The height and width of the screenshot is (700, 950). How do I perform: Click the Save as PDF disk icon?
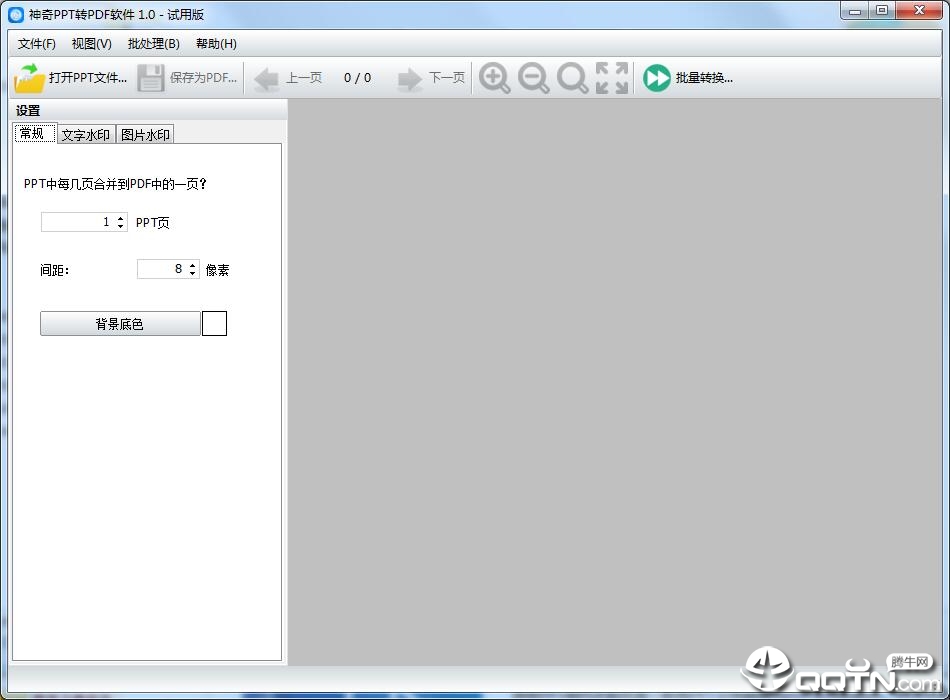tap(150, 78)
